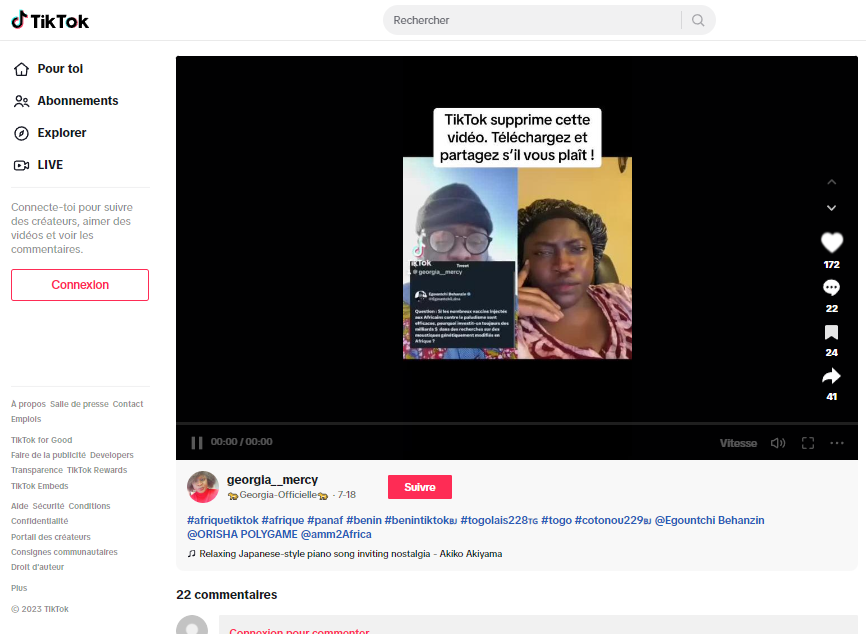
Task: Open Aide footer link
Action: tap(19, 506)
